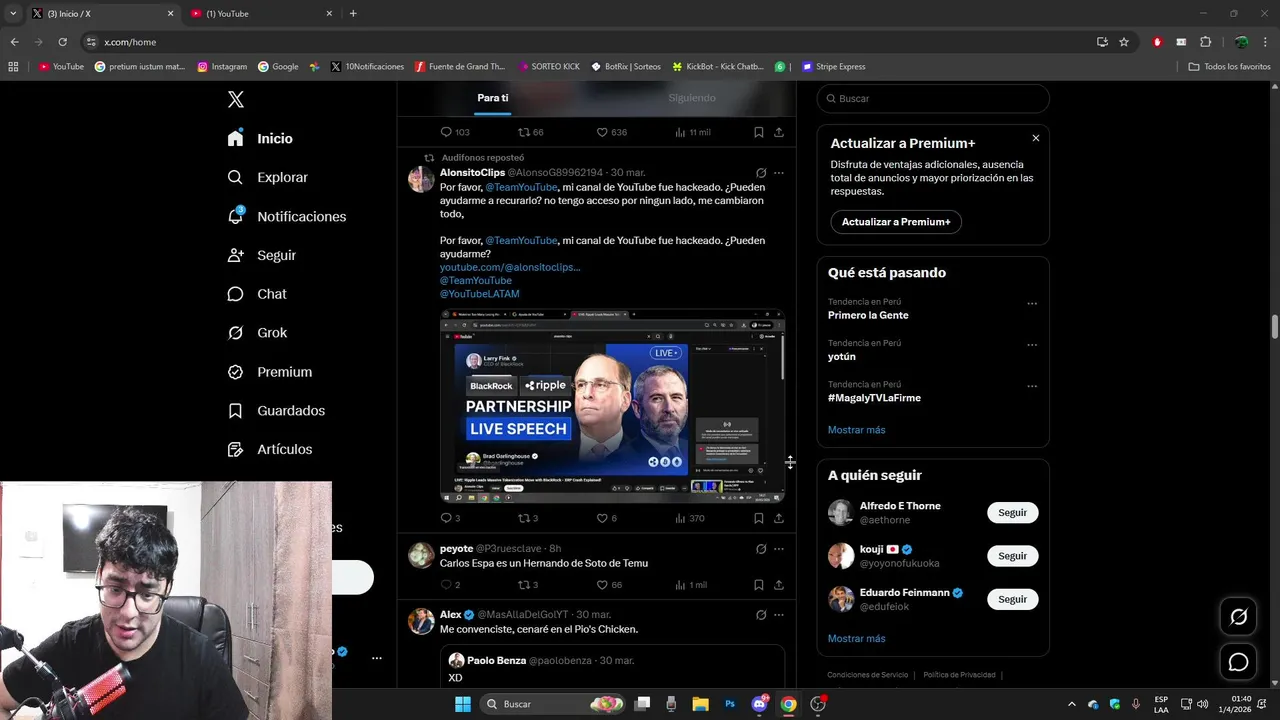Like the AlonsitoClips post
1280x720 pixels.
tap(602, 518)
